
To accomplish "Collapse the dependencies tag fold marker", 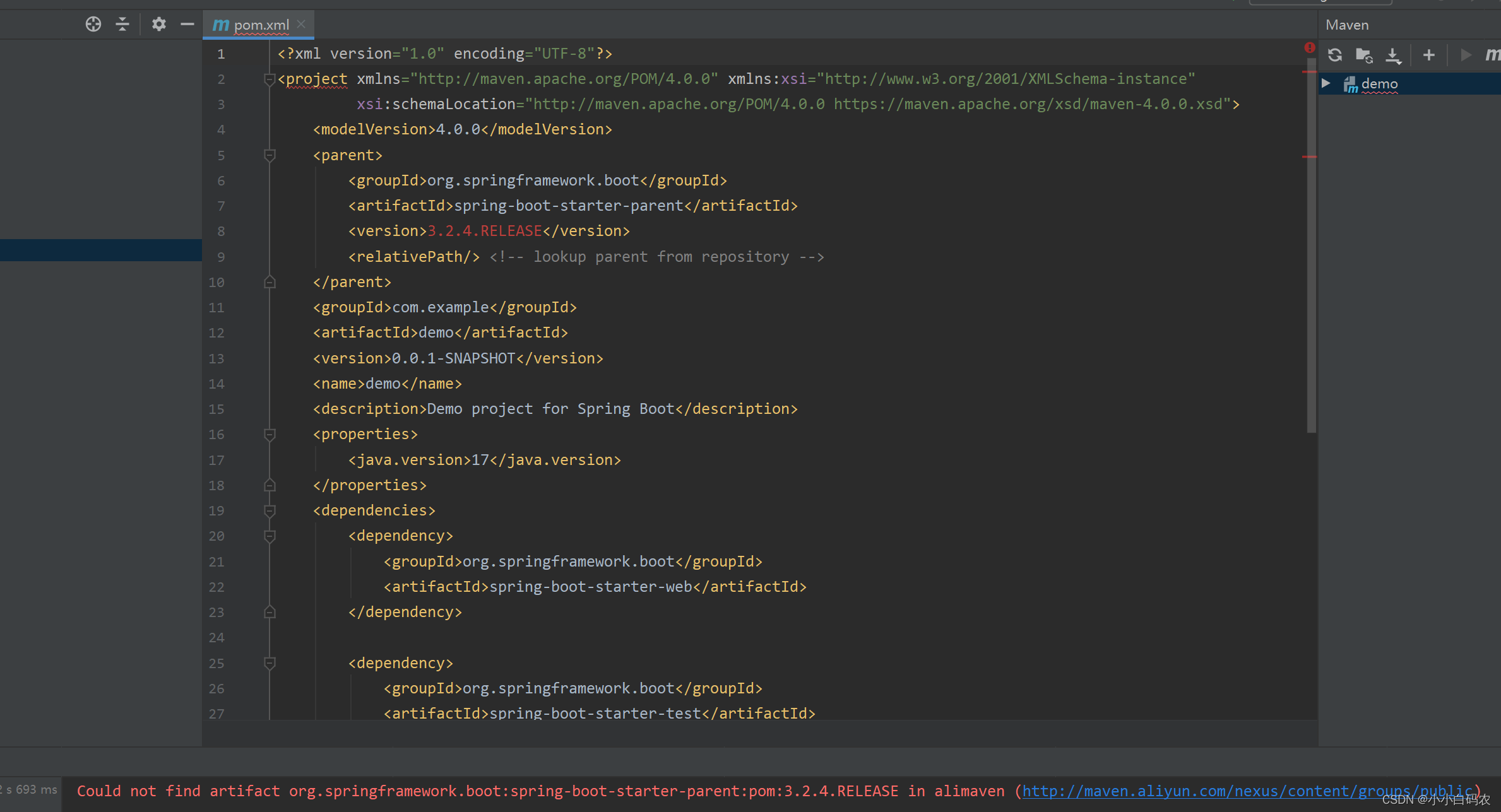I will point(270,510).
